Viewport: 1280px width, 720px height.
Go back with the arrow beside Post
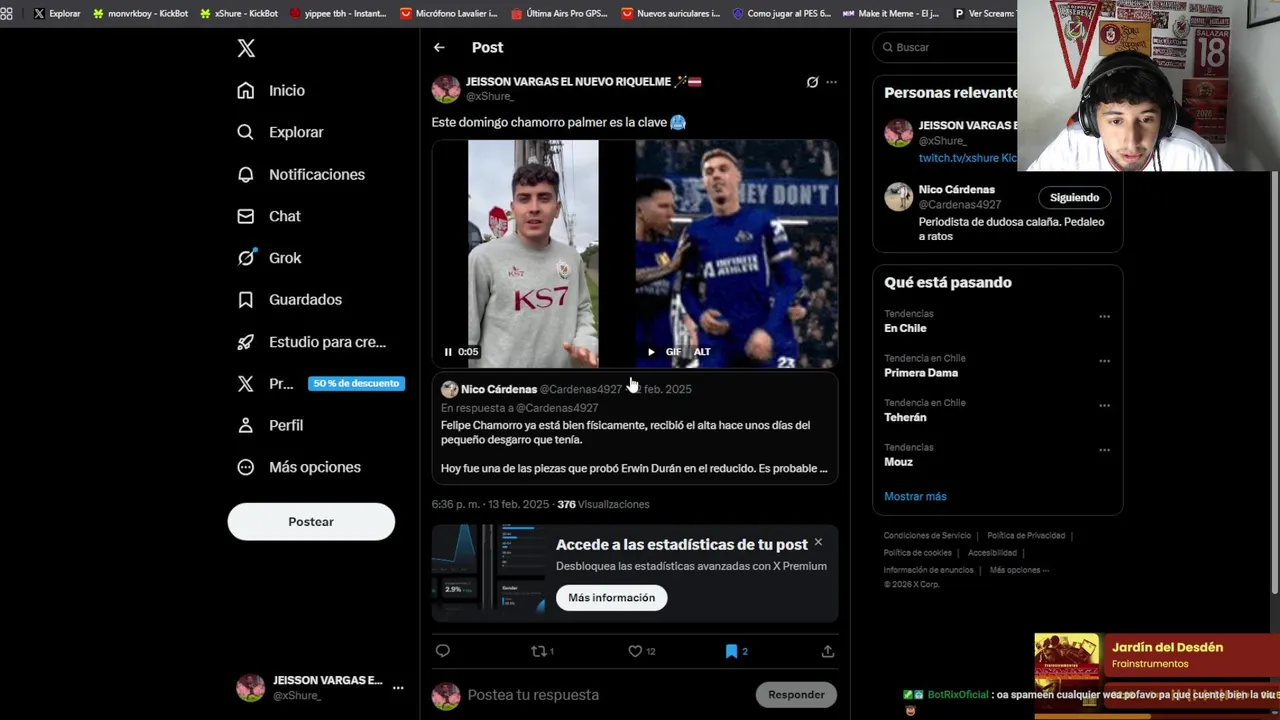pos(439,47)
